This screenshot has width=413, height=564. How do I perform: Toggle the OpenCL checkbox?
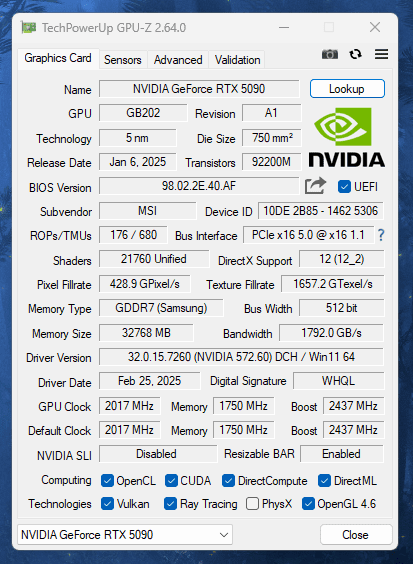[107, 481]
